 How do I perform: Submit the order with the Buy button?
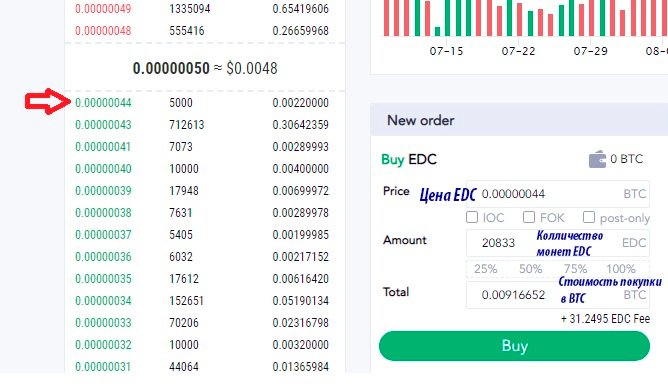(x=514, y=346)
